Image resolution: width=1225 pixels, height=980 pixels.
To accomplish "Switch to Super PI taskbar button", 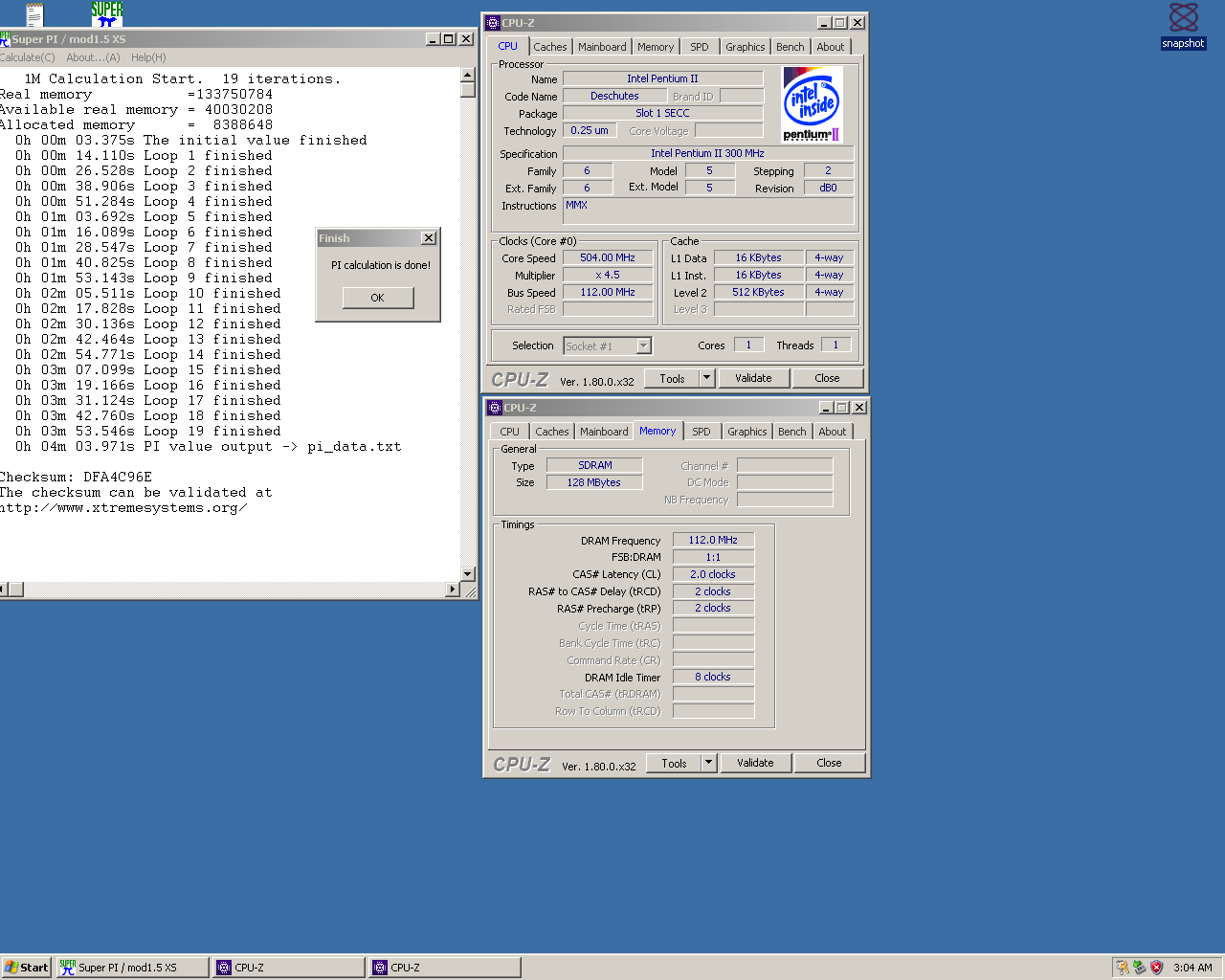I will click(x=132, y=968).
